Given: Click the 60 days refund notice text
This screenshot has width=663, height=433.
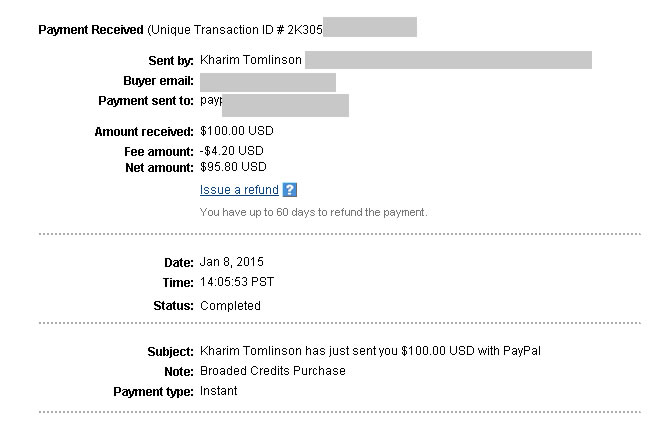Looking at the screenshot, I should click(313, 212).
